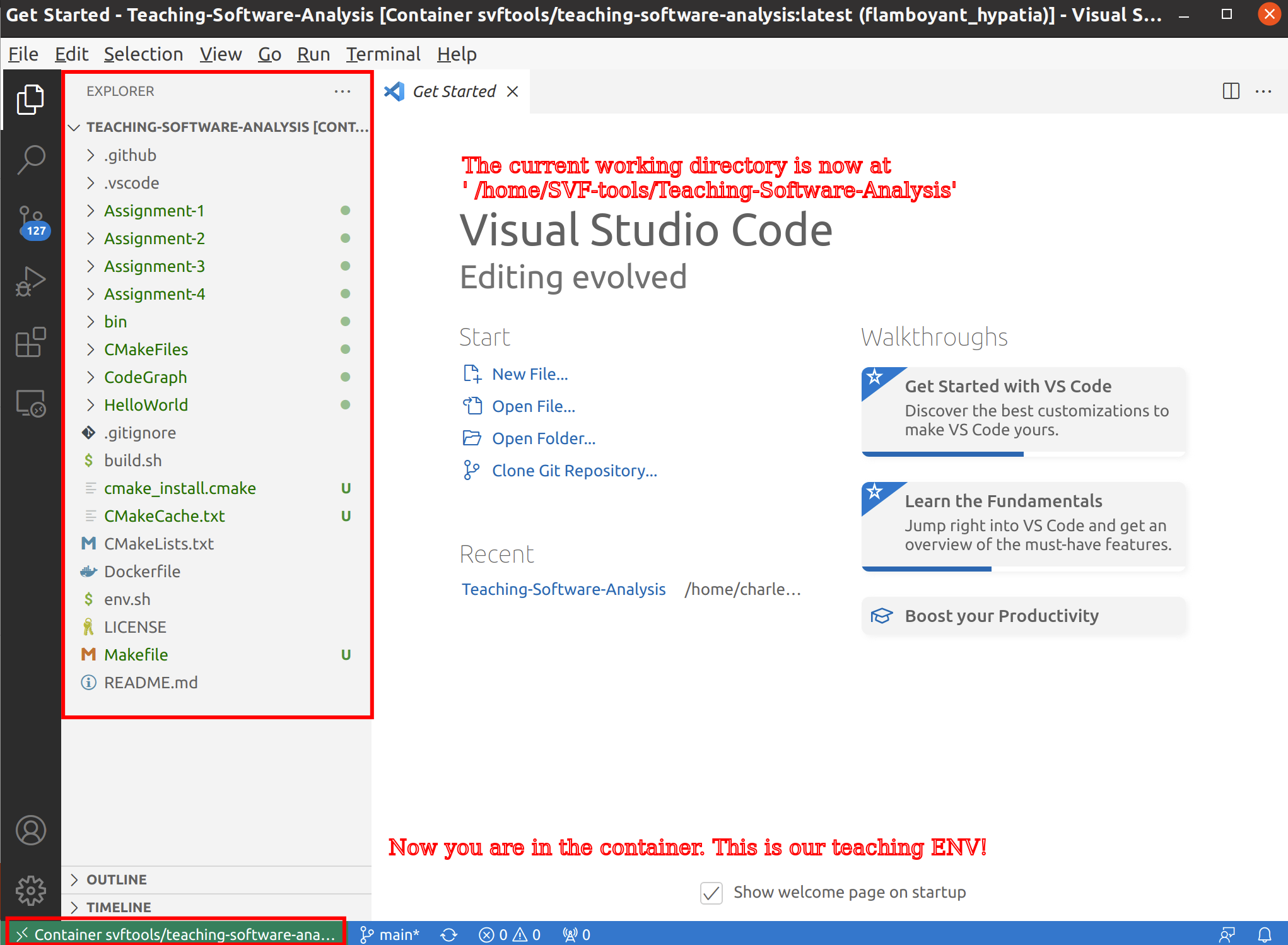
Task: Click the Manage gear icon
Action: pos(30,890)
